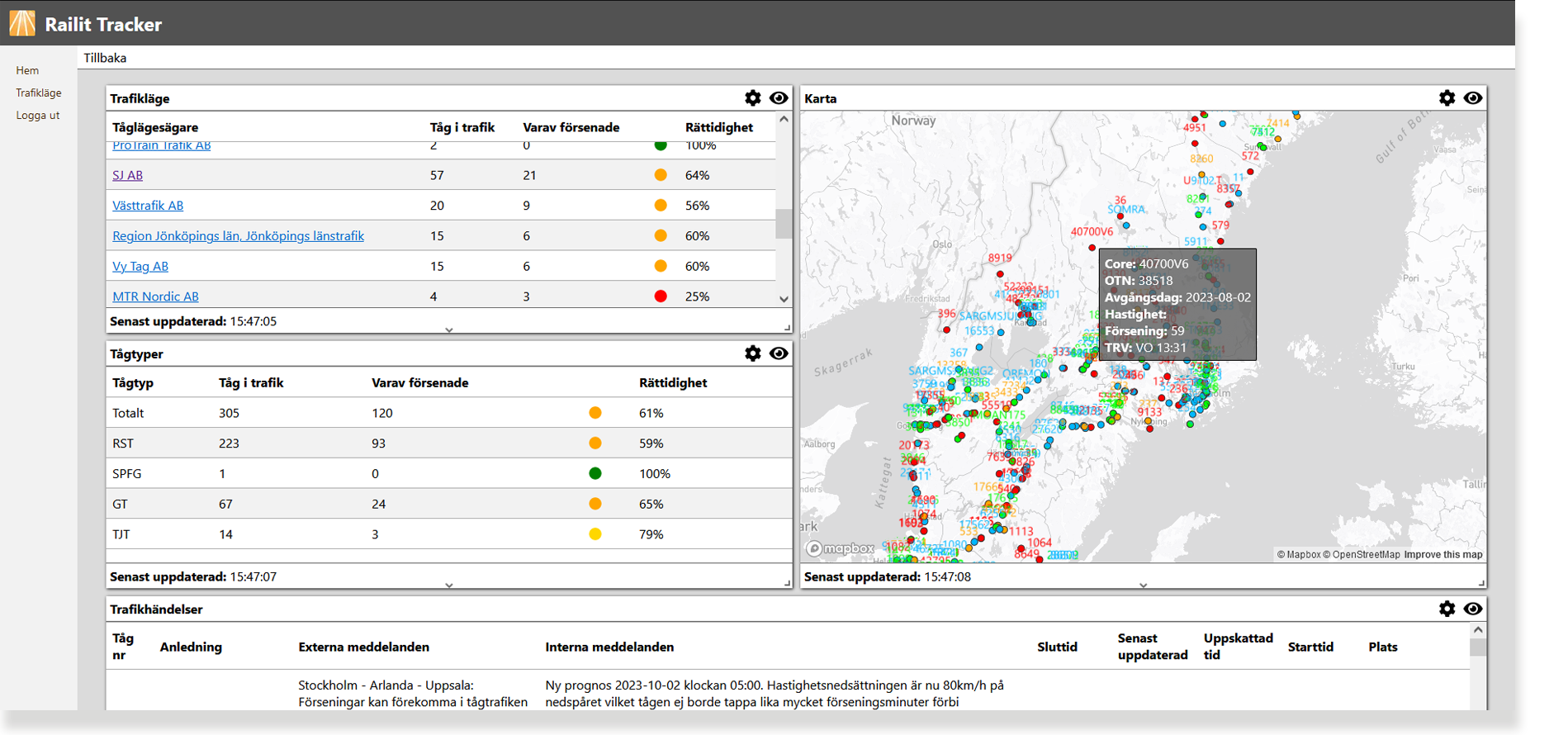Open settings gear of Karta panel

1447,98
